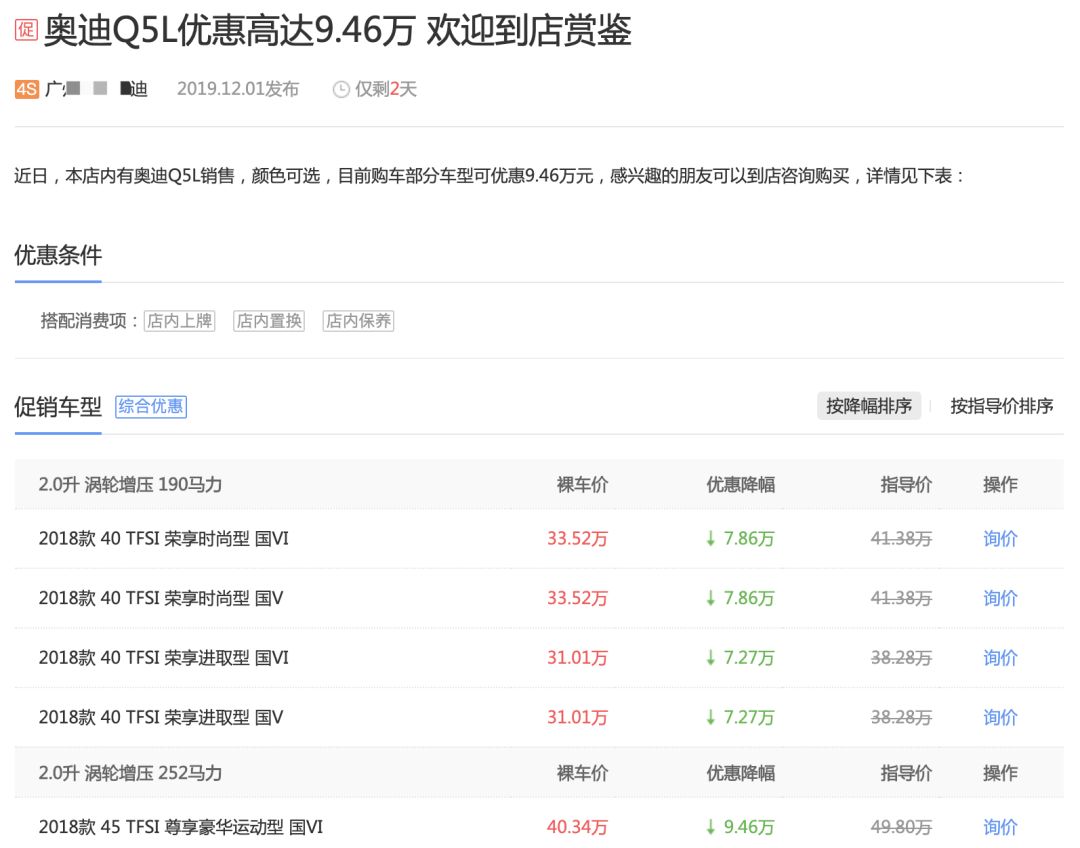
Task: Click the red 促 promotion icon beside the title
Action: coord(26,30)
